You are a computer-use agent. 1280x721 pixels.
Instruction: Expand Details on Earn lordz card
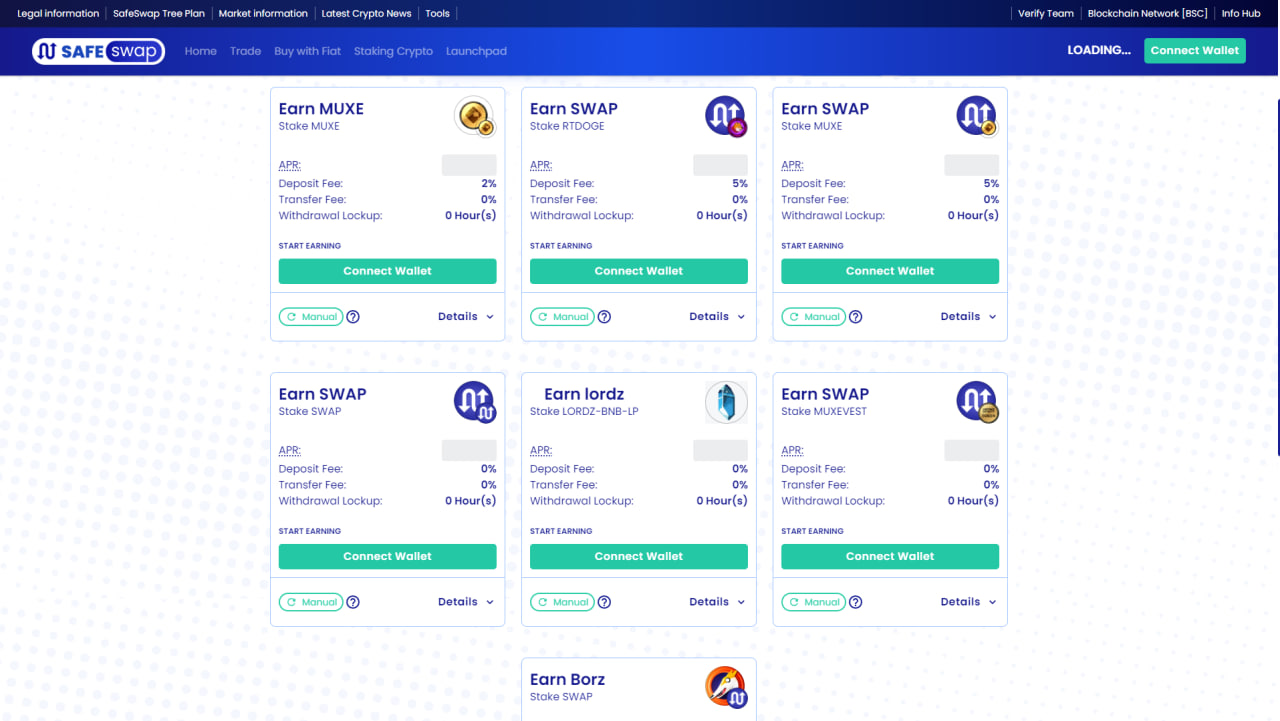point(717,602)
